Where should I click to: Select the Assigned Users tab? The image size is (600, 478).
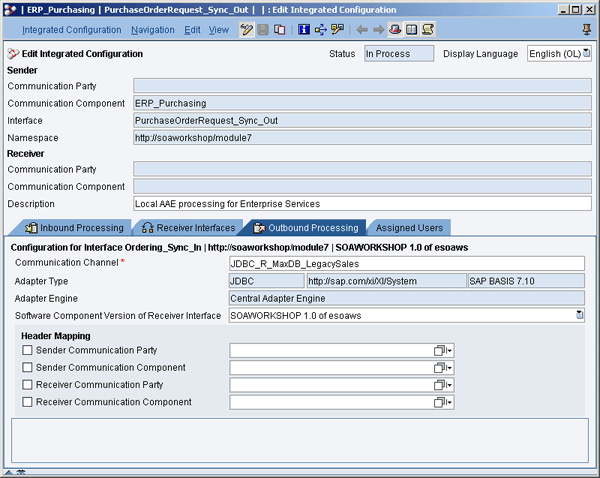tap(408, 228)
